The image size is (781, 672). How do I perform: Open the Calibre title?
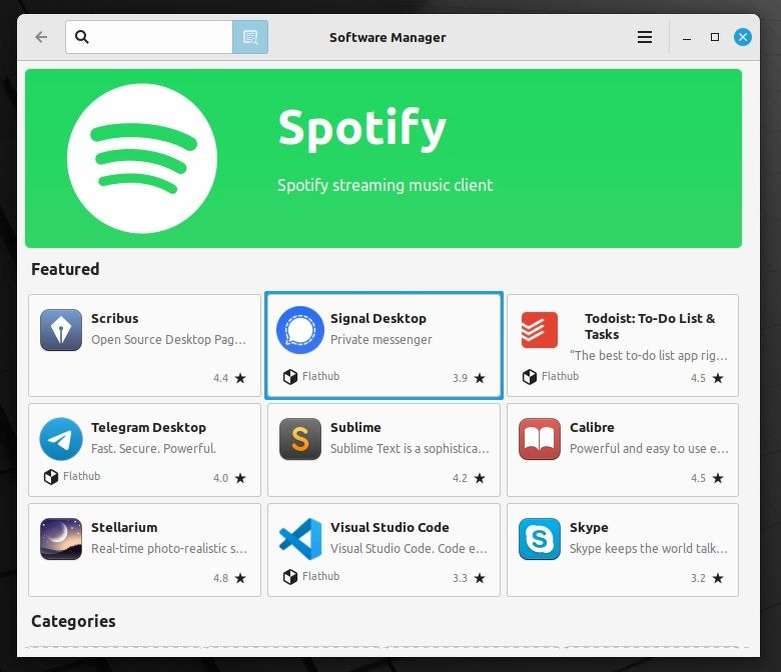point(592,427)
